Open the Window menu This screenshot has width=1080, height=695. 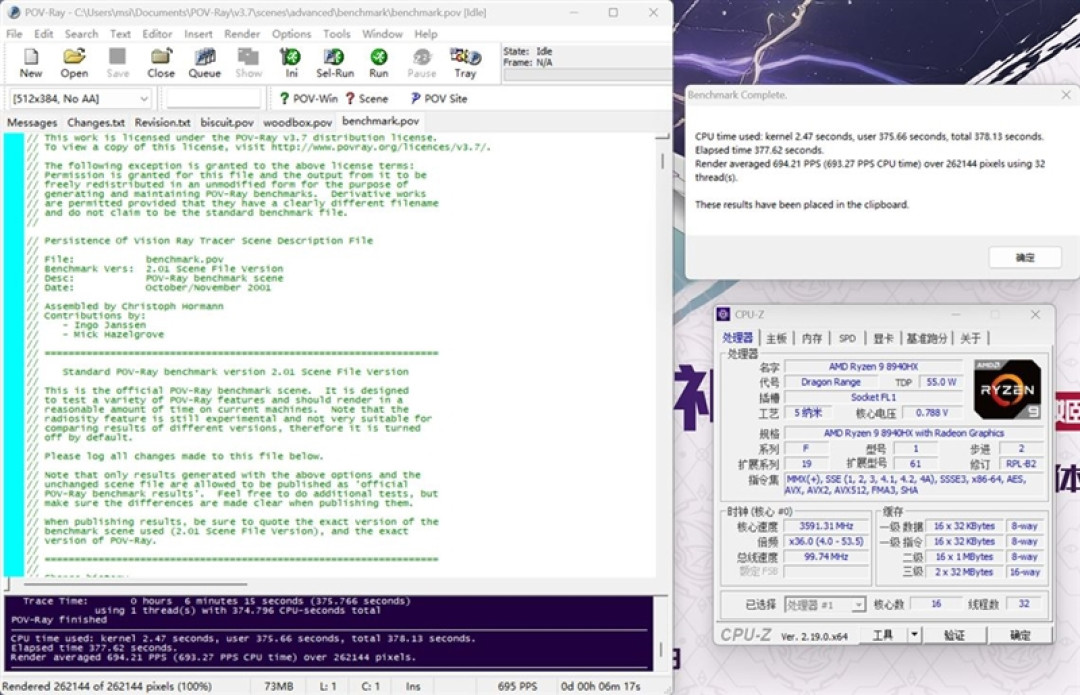pyautogui.click(x=382, y=34)
